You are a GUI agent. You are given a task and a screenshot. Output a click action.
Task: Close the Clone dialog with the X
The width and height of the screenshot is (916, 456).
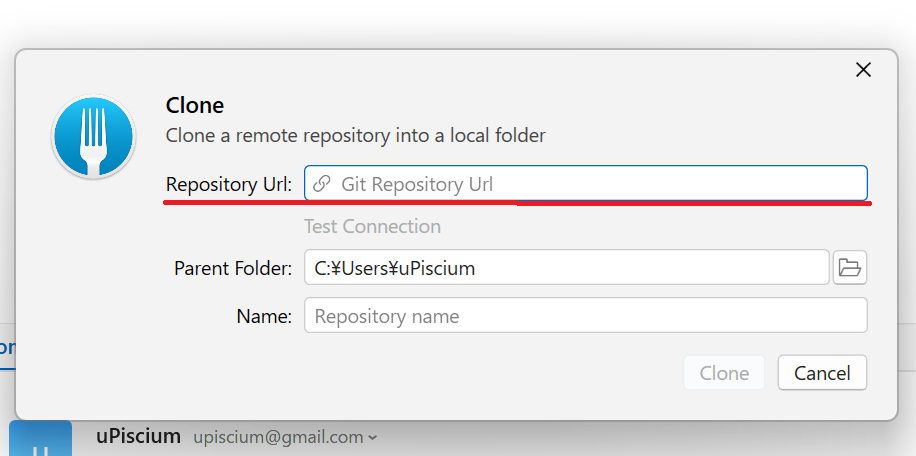click(x=863, y=69)
